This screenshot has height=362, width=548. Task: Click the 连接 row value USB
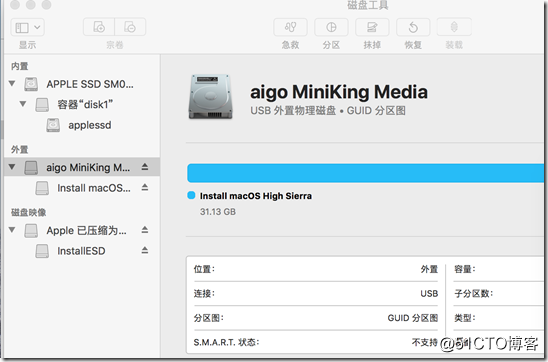click(x=429, y=294)
